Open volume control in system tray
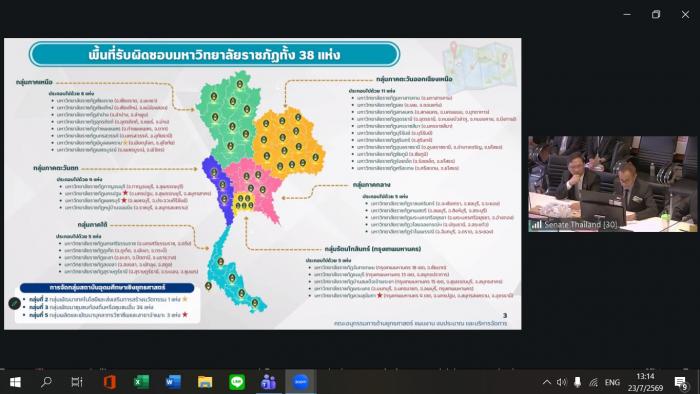Screen dimensions: 700x394 click(562, 382)
